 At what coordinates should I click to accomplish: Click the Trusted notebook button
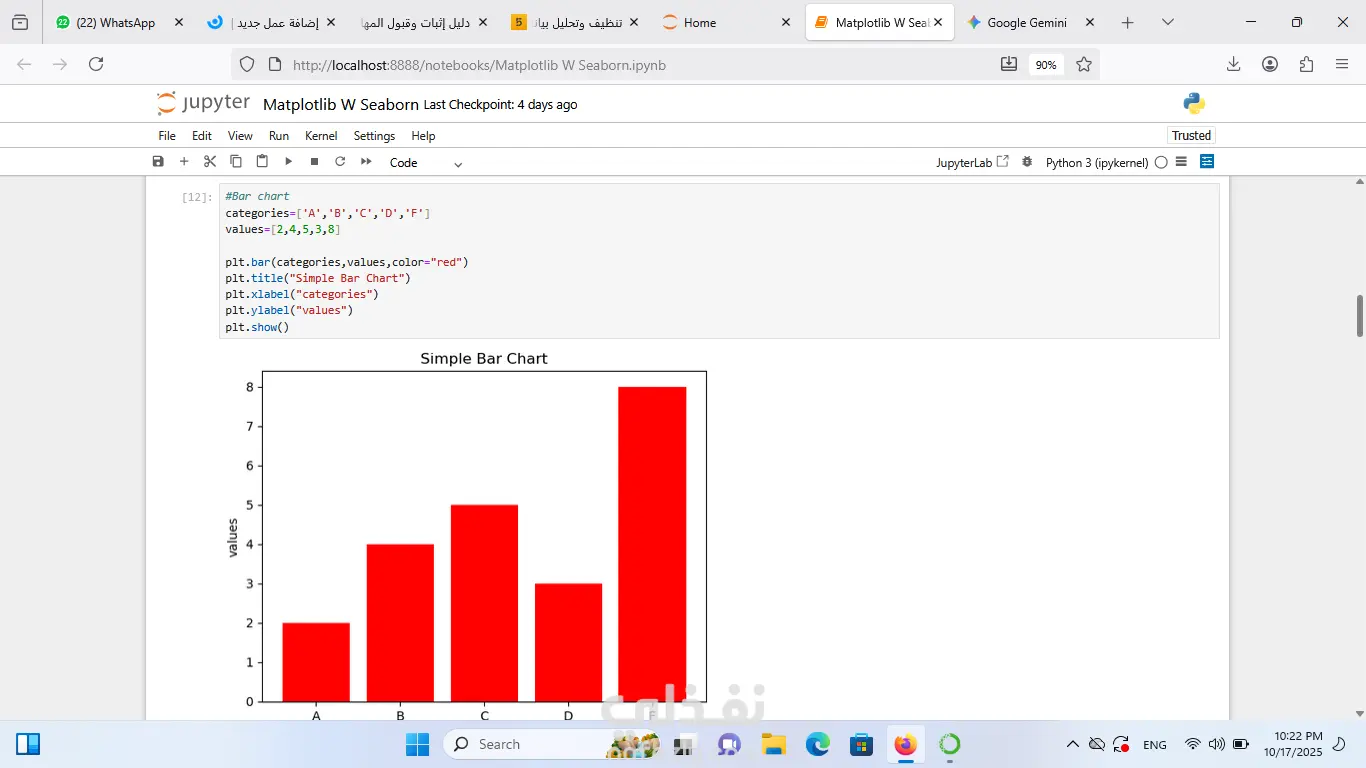(x=1191, y=136)
